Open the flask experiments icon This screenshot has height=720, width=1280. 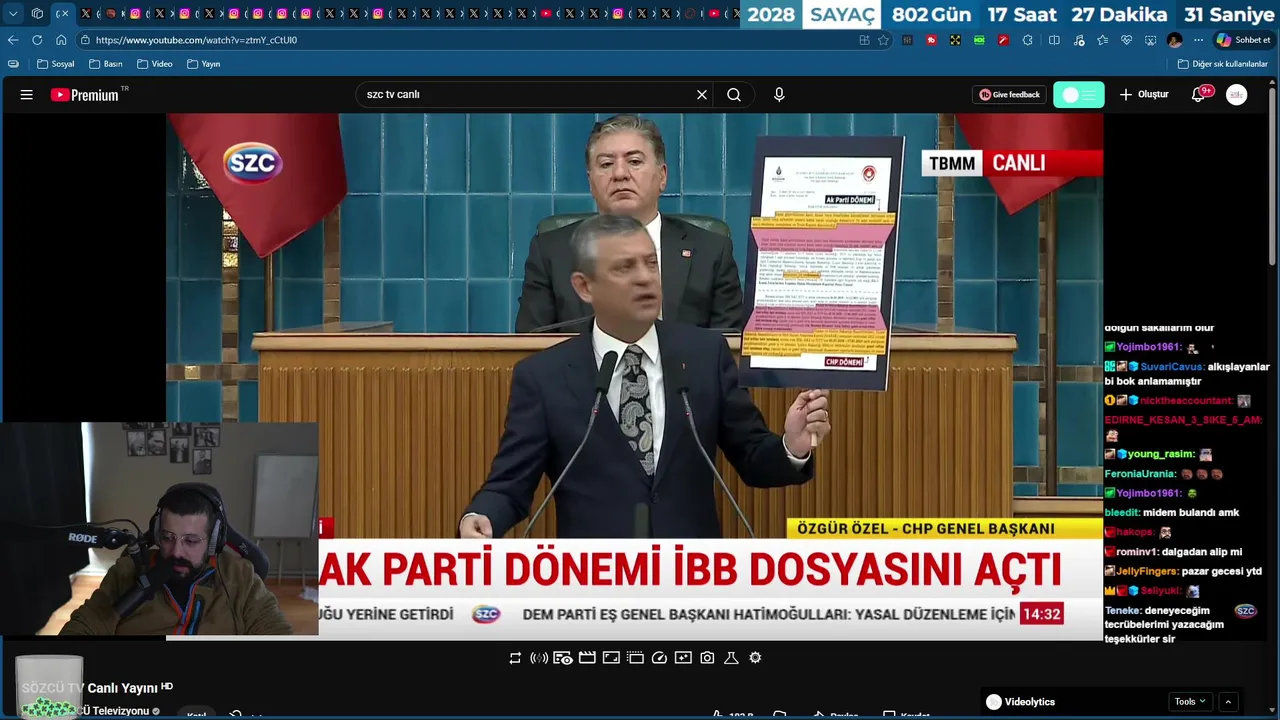731,658
